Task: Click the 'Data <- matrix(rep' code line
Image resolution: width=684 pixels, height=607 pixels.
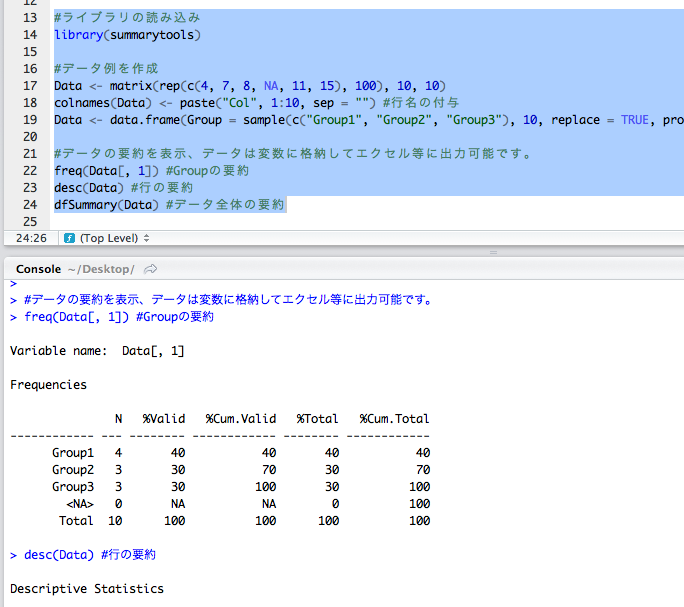Action: tap(250, 86)
